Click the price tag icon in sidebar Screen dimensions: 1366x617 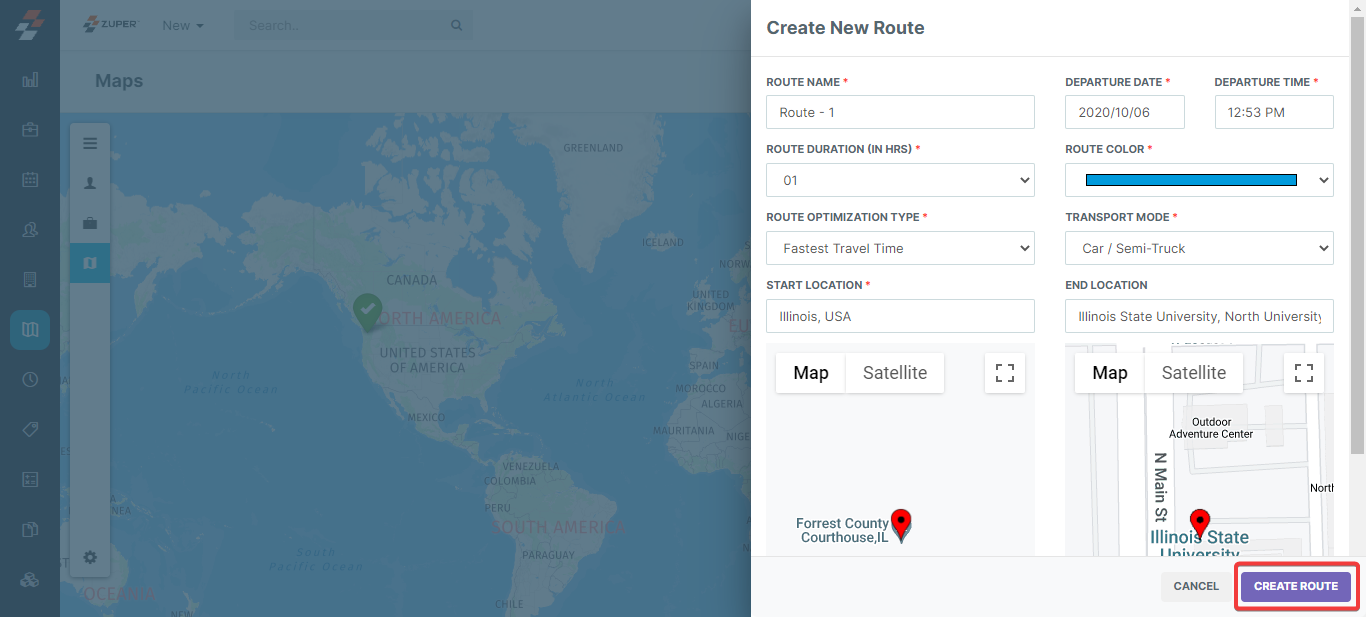30,429
